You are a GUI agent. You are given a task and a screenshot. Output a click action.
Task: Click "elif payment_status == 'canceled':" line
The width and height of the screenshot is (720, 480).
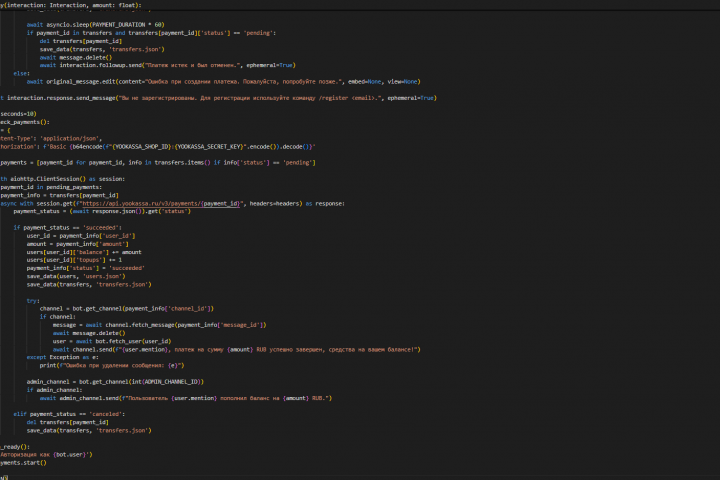click(69, 414)
